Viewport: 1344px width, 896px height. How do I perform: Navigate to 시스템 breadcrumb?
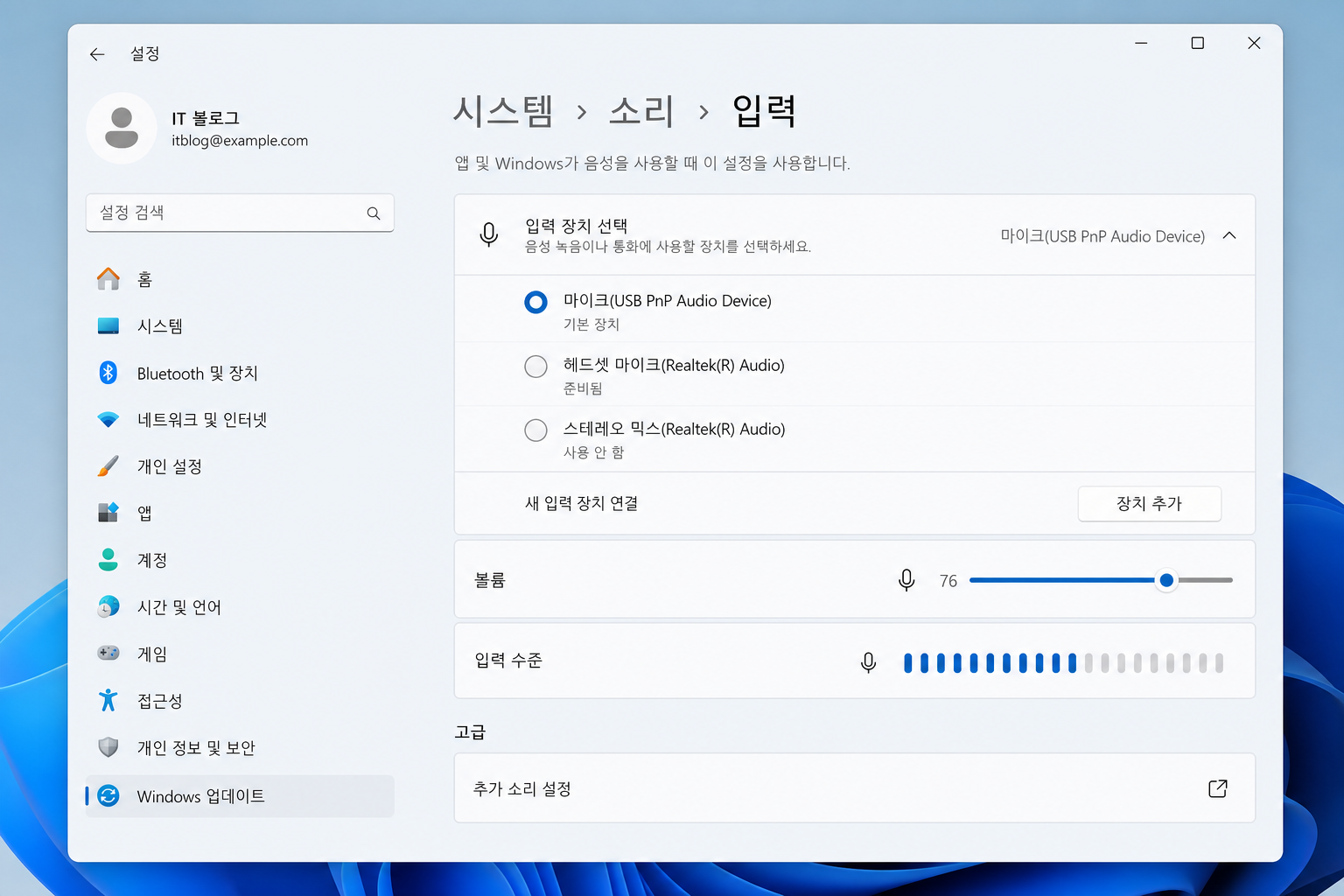tap(503, 111)
